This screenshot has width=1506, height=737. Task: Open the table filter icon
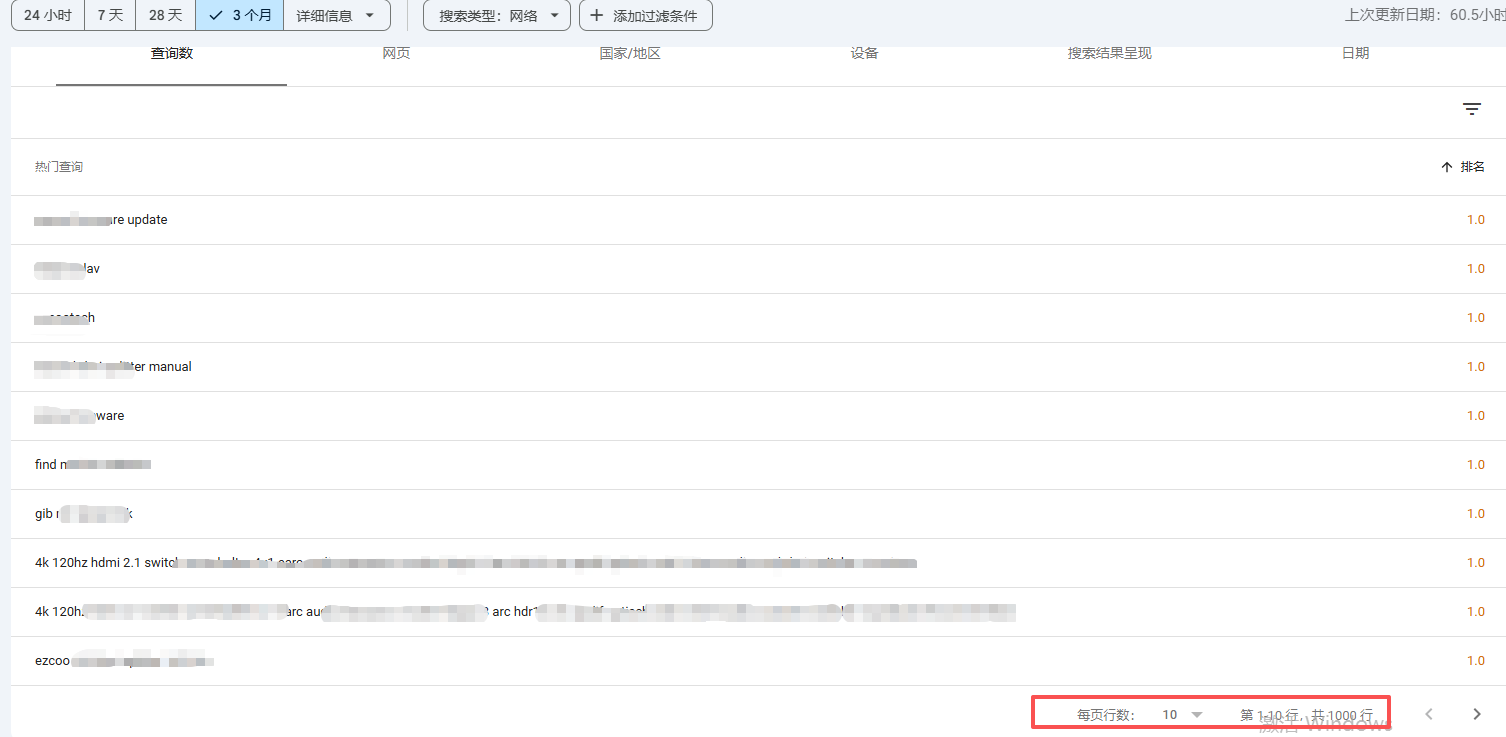pyautogui.click(x=1471, y=110)
